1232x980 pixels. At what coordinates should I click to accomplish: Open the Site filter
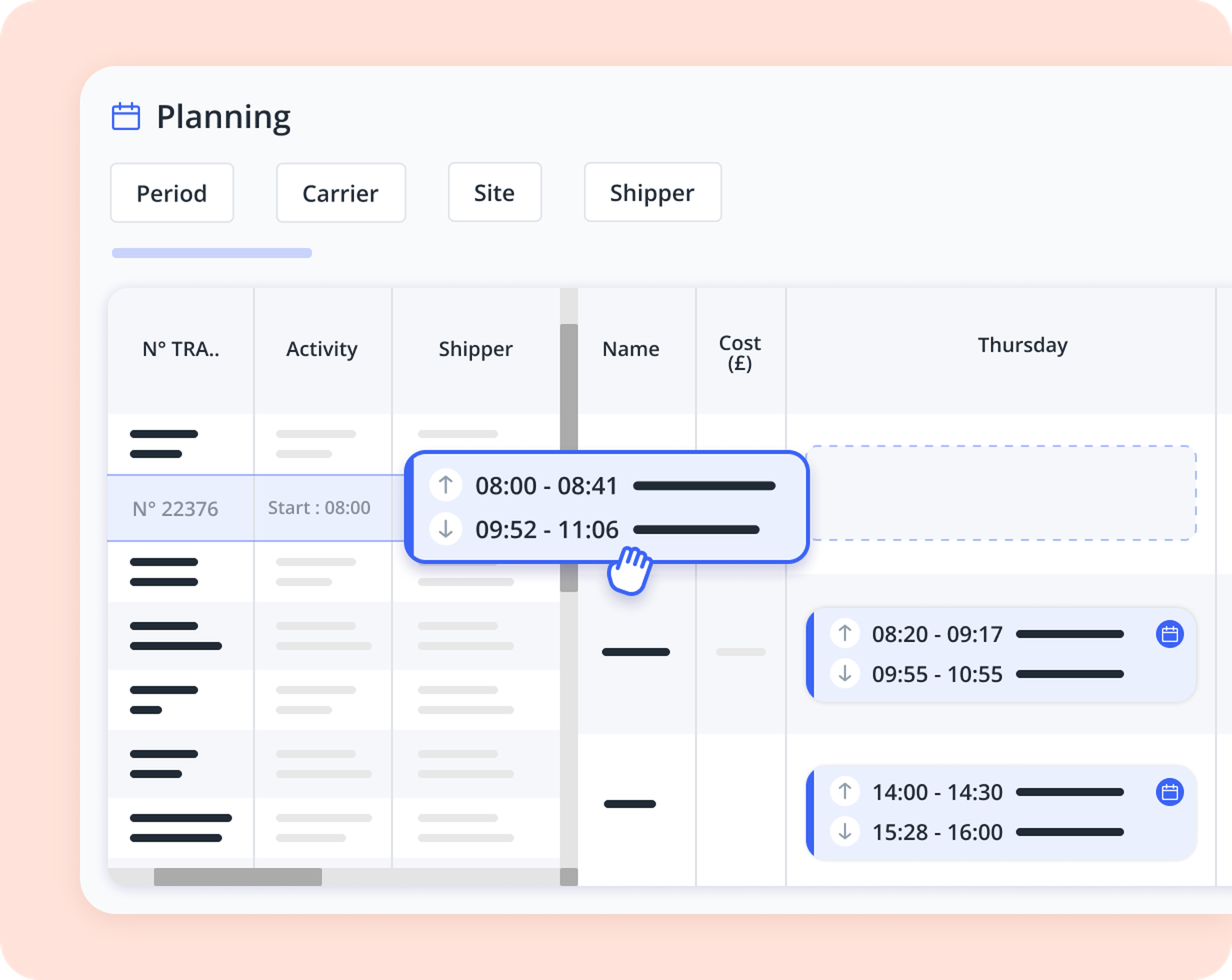(x=494, y=192)
